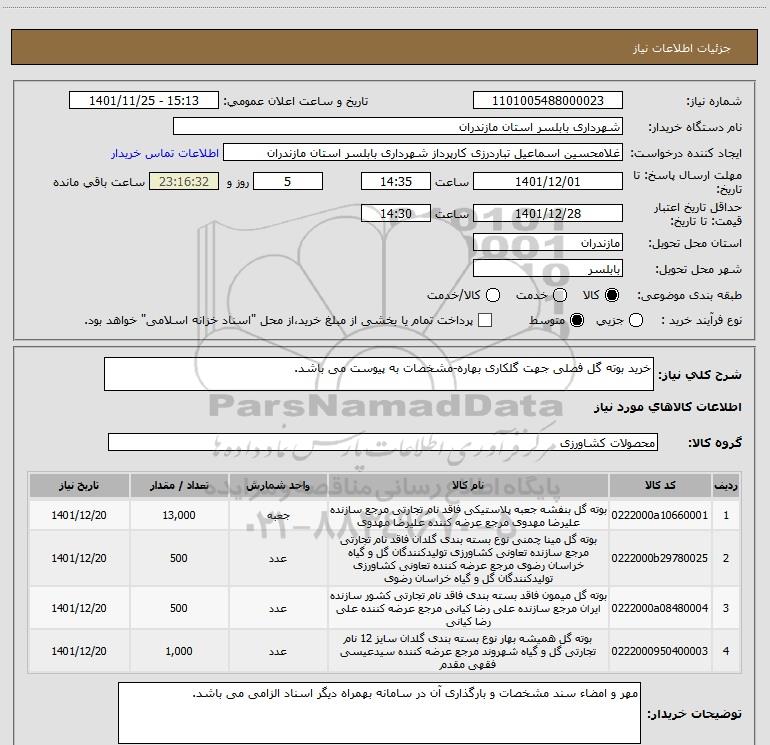Click the need number field 1101005488000023

548,101
